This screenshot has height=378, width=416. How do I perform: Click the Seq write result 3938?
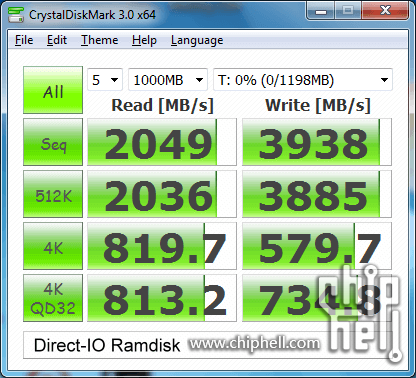point(317,142)
